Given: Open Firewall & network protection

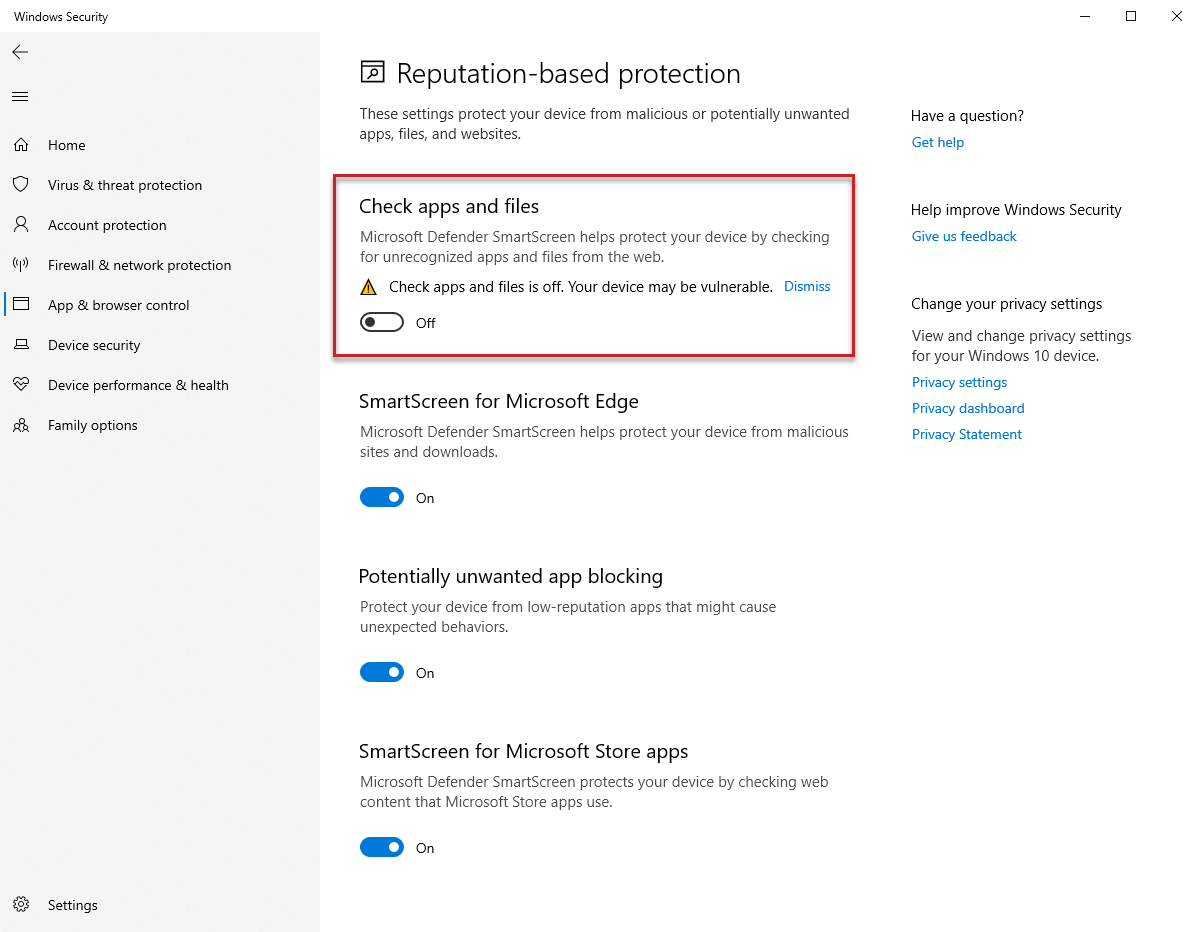Looking at the screenshot, I should [139, 265].
